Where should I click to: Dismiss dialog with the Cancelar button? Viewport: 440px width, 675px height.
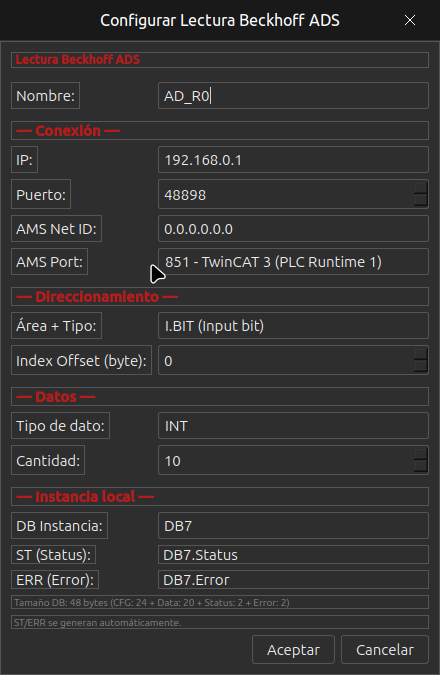click(x=385, y=650)
